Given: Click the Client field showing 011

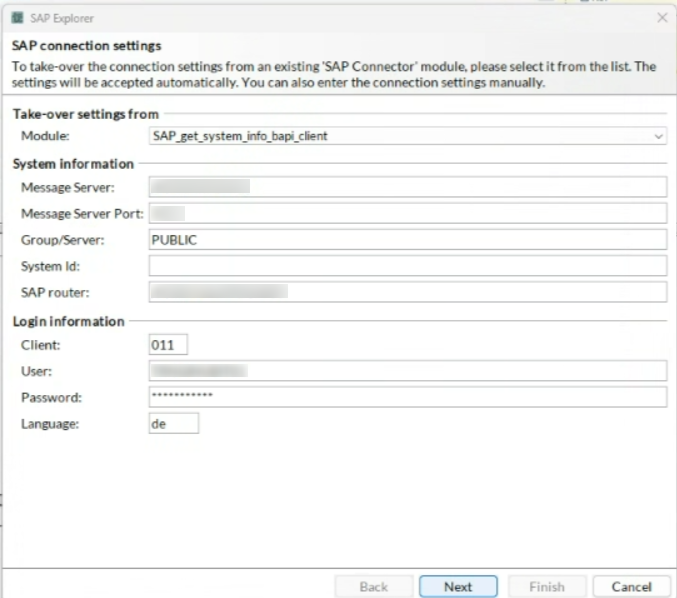Looking at the screenshot, I should pos(168,345).
